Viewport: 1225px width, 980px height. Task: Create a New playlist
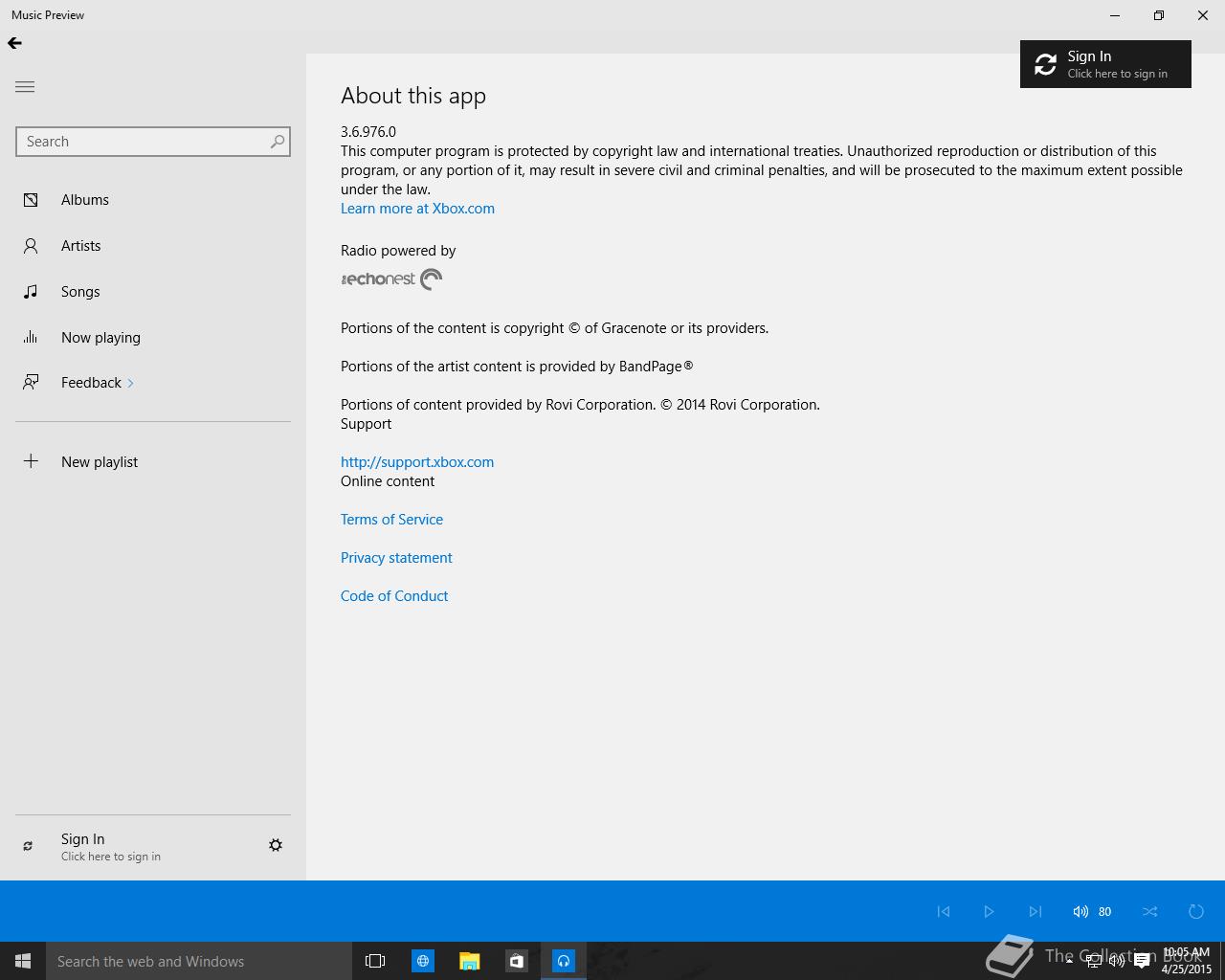pos(153,462)
